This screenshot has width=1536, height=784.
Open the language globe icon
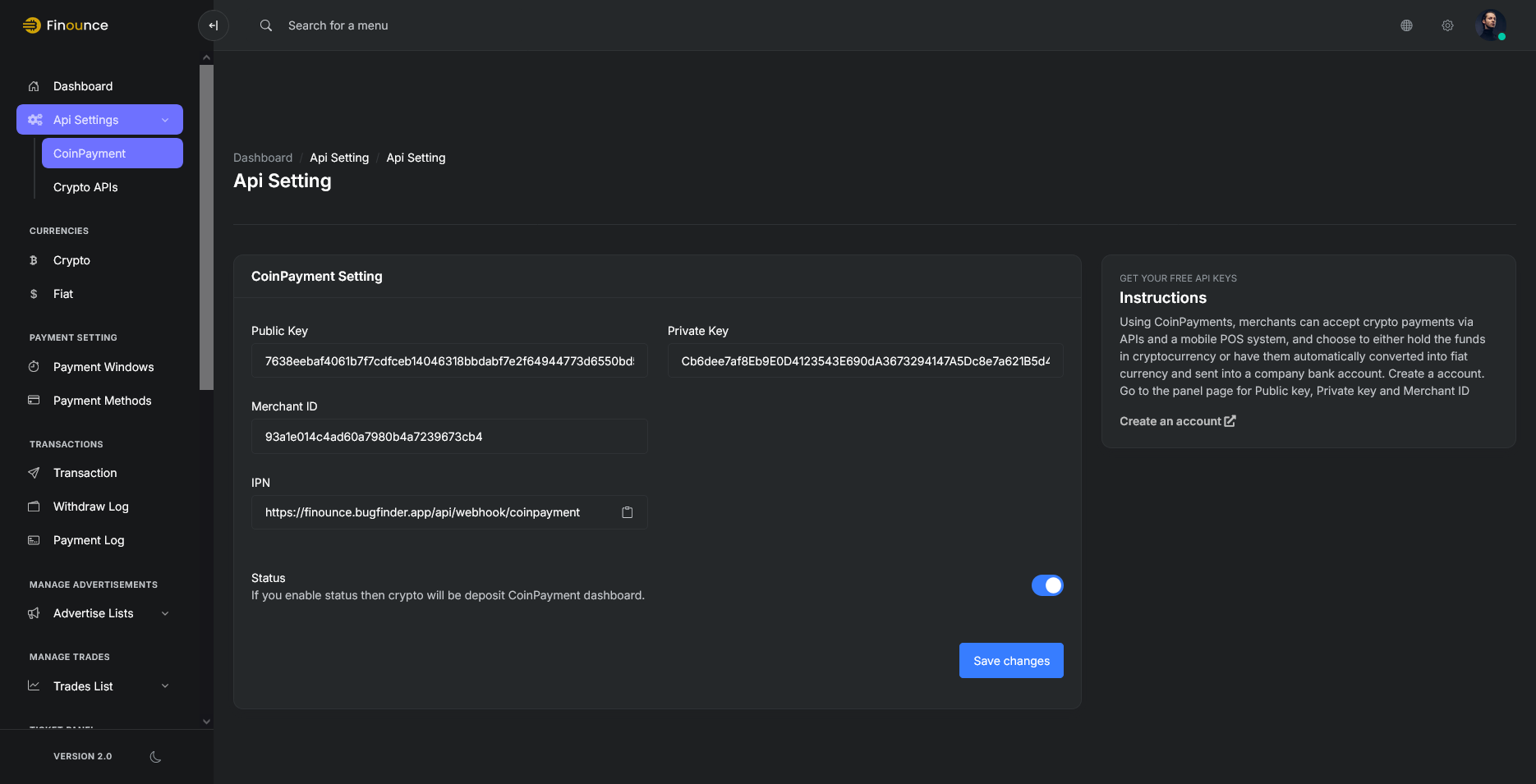coord(1406,25)
